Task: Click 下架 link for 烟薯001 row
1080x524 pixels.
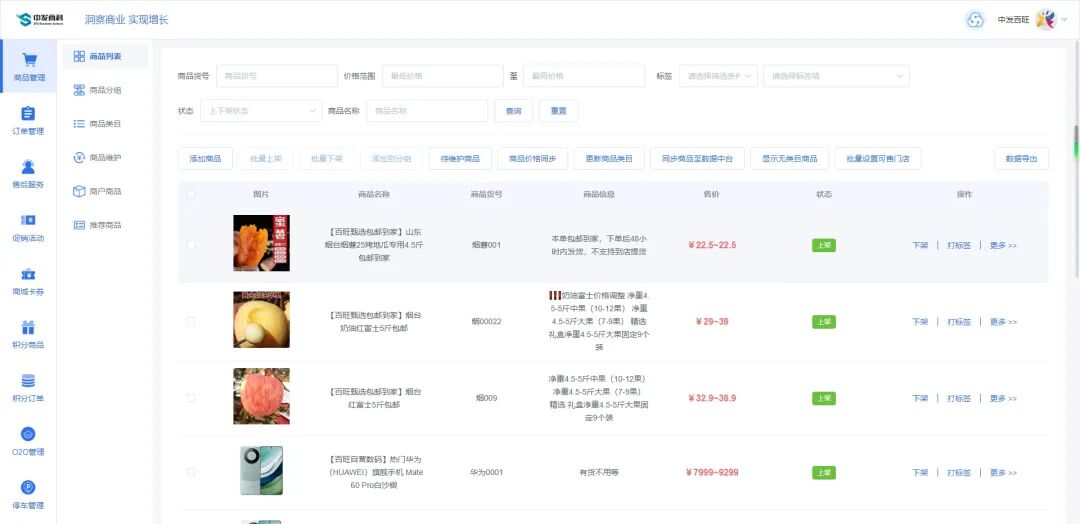Action: click(920, 245)
